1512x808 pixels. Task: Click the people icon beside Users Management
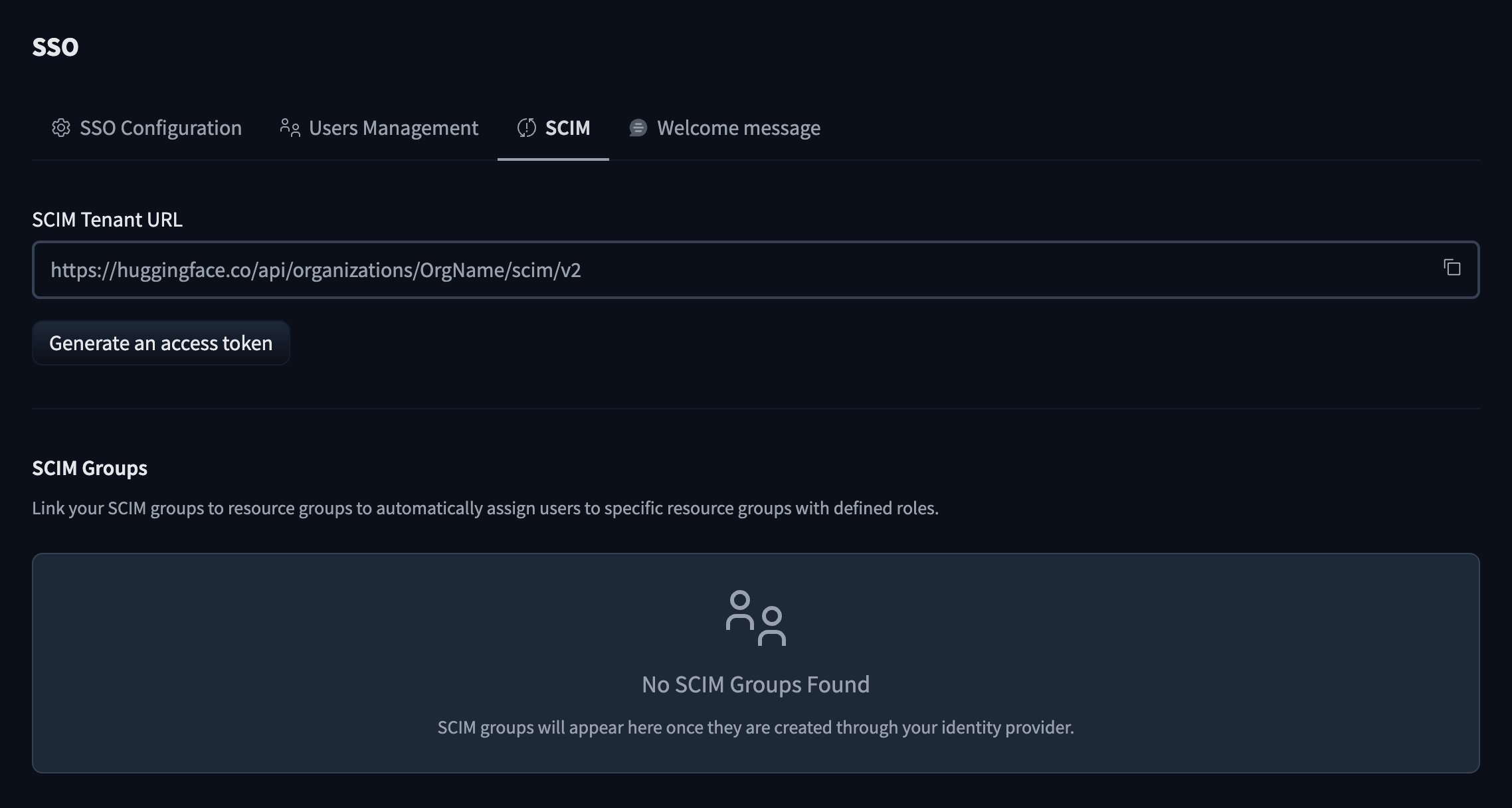pos(290,128)
